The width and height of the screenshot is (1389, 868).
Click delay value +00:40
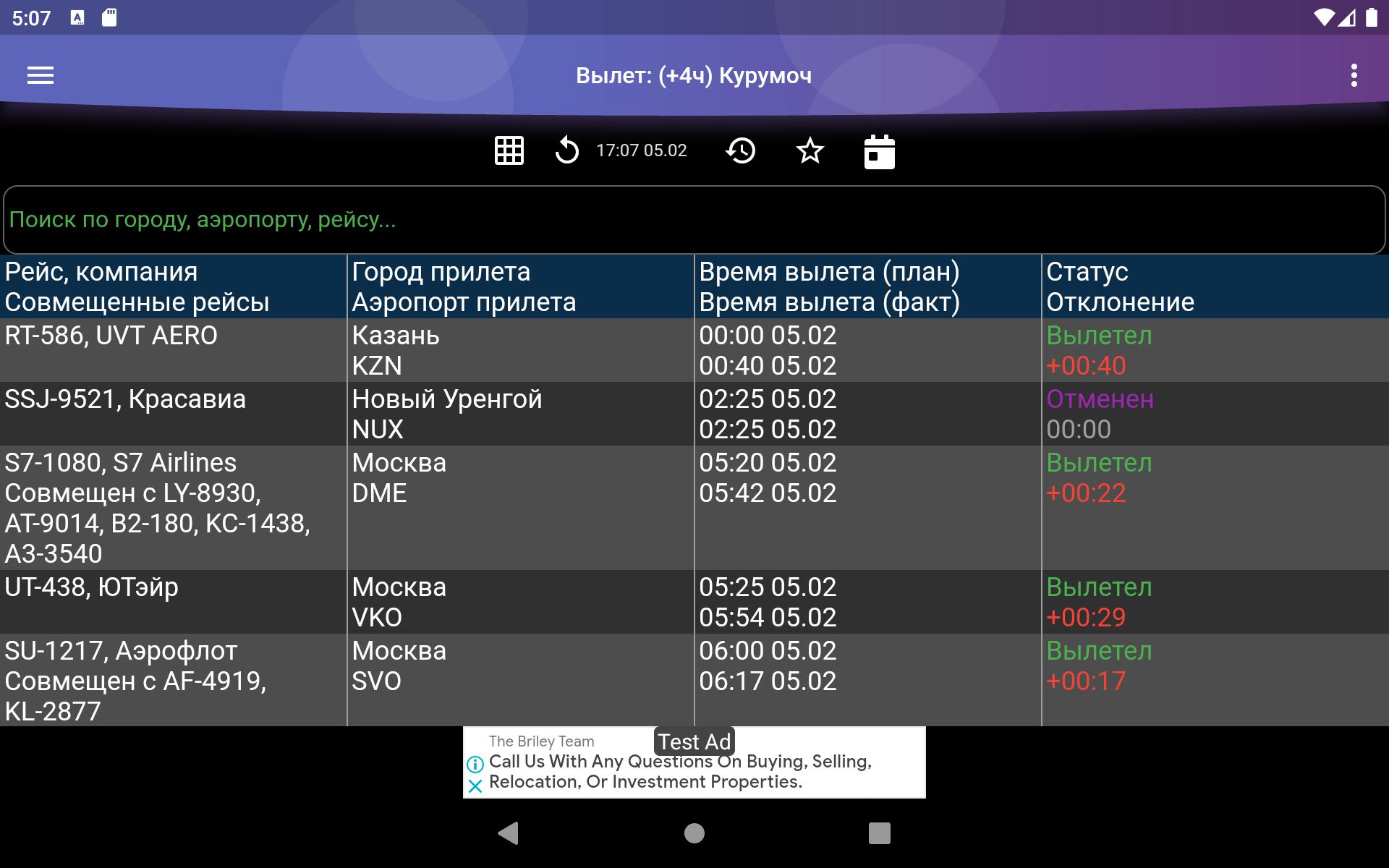click(x=1086, y=366)
